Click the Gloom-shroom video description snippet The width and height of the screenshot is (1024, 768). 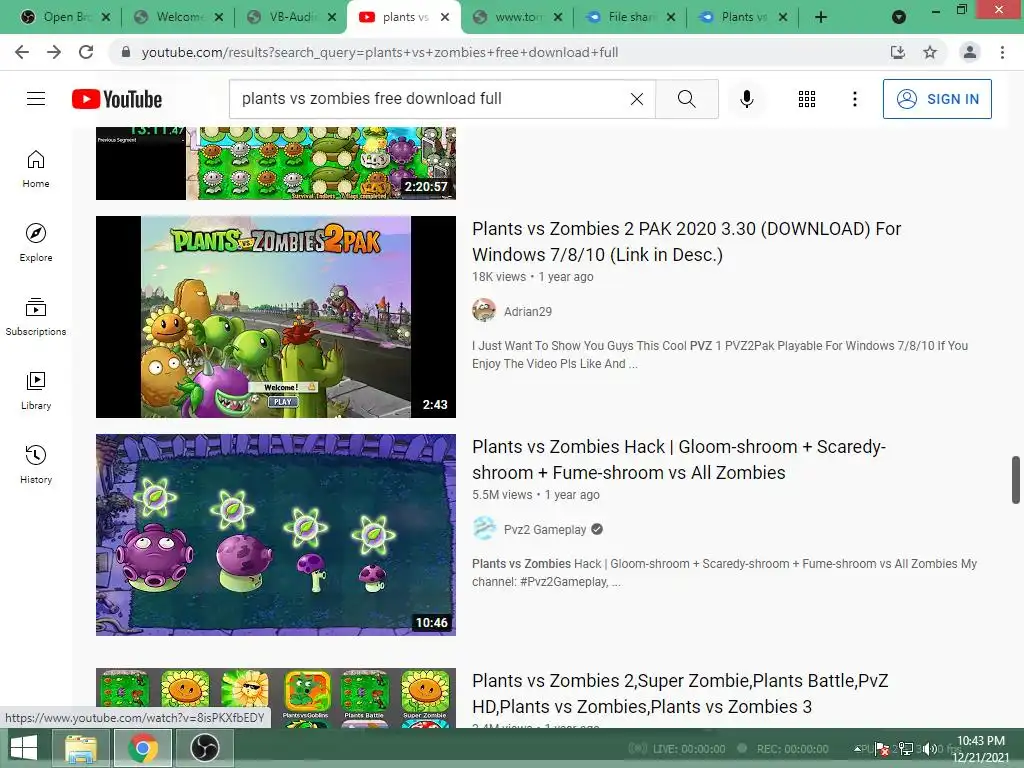click(724, 573)
